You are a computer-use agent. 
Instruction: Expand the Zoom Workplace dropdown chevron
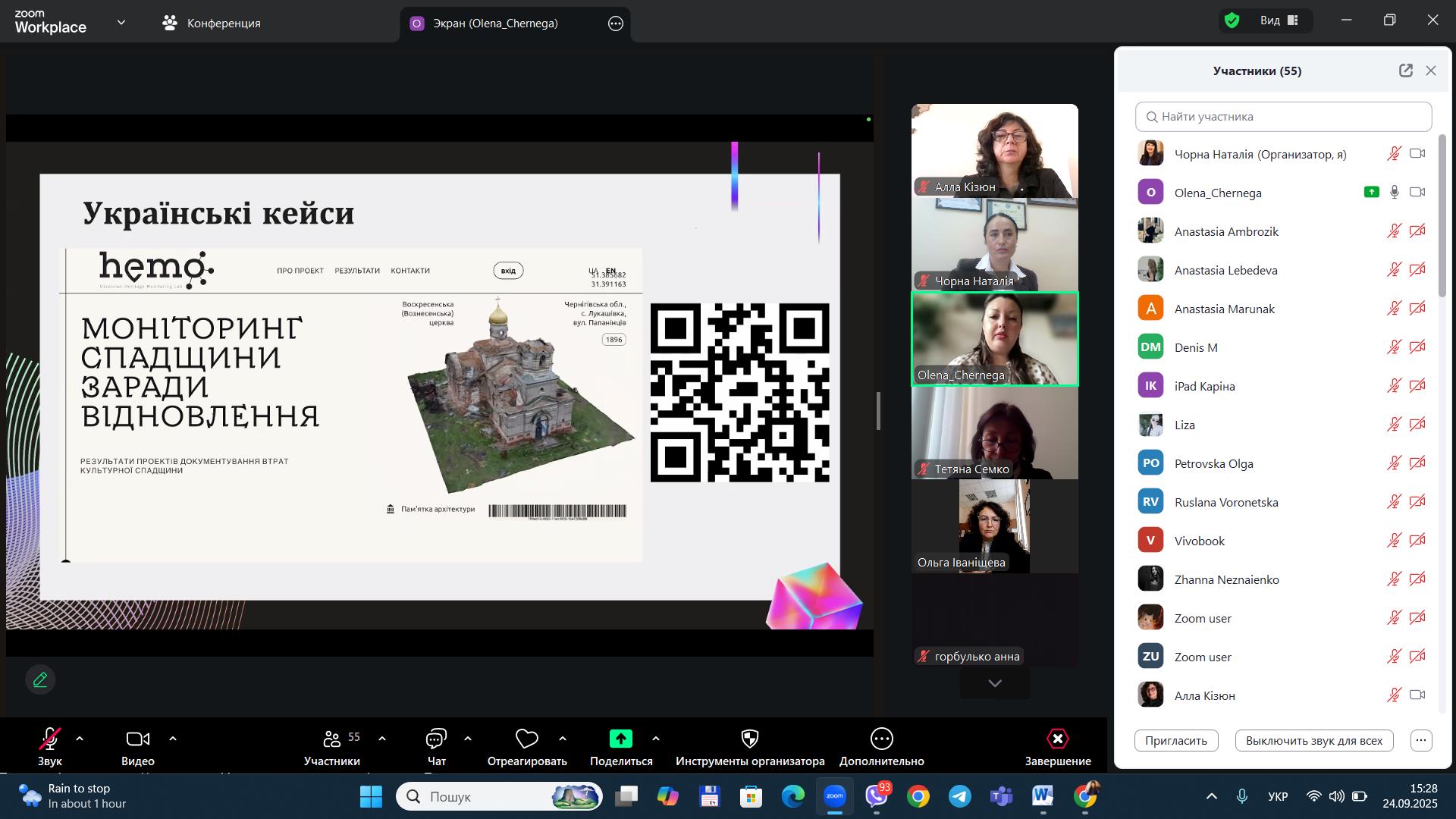(x=121, y=23)
